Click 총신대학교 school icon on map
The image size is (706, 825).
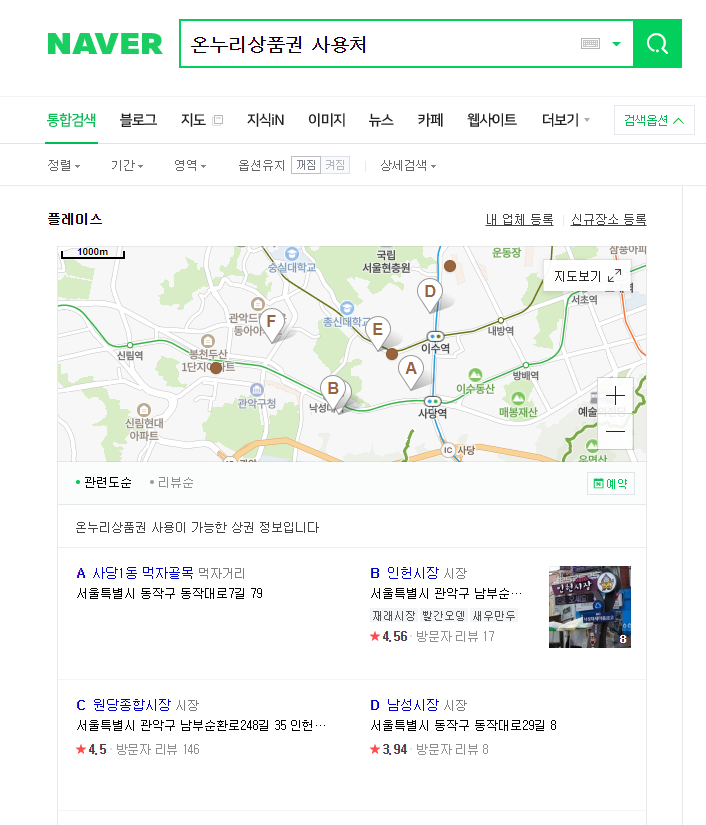pos(347,308)
